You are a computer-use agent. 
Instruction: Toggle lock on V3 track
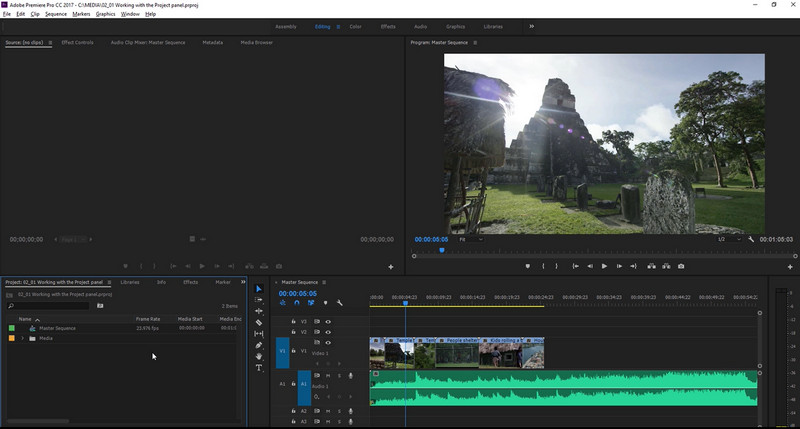(x=293, y=322)
